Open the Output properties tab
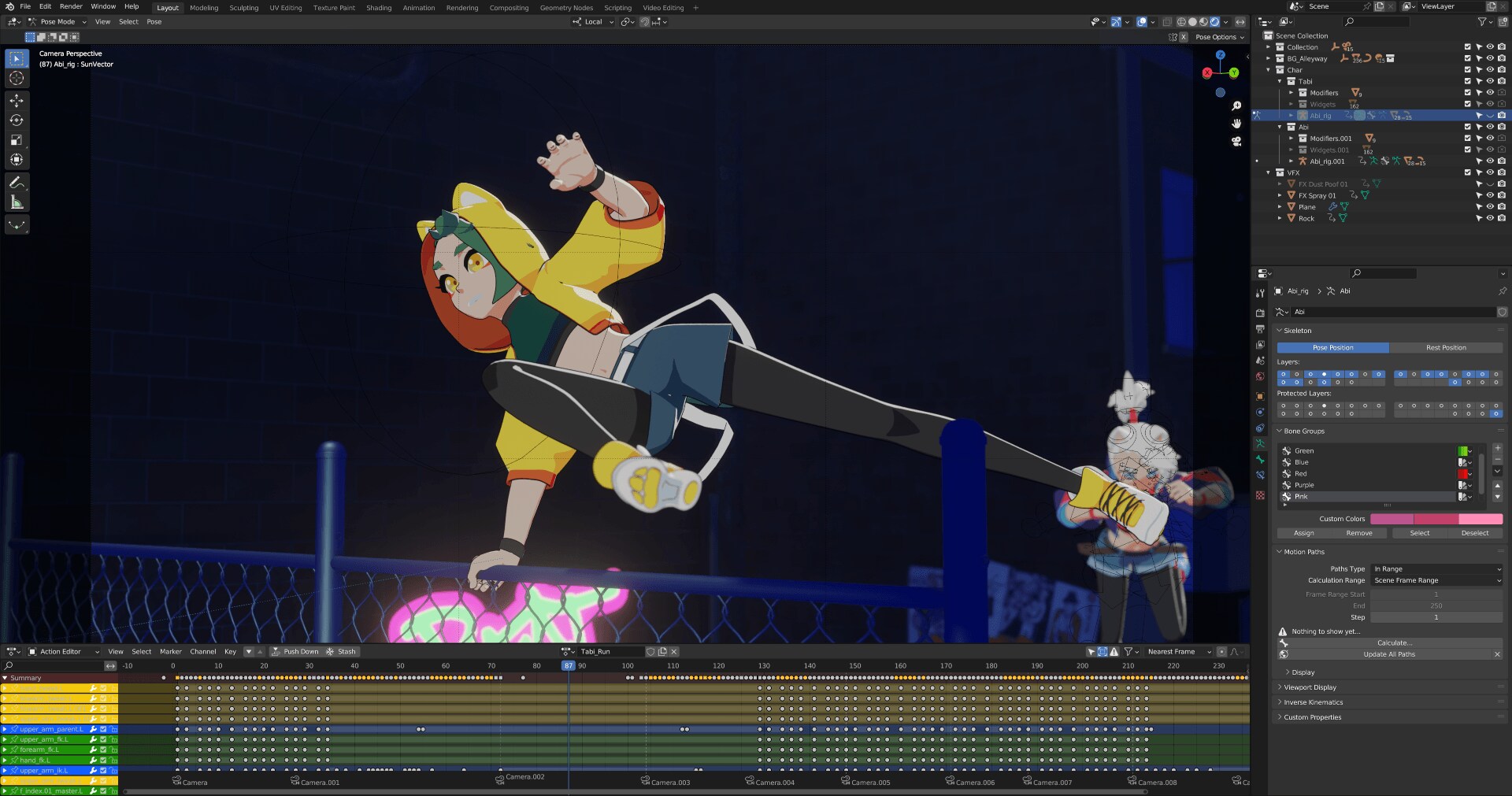 (1260, 328)
